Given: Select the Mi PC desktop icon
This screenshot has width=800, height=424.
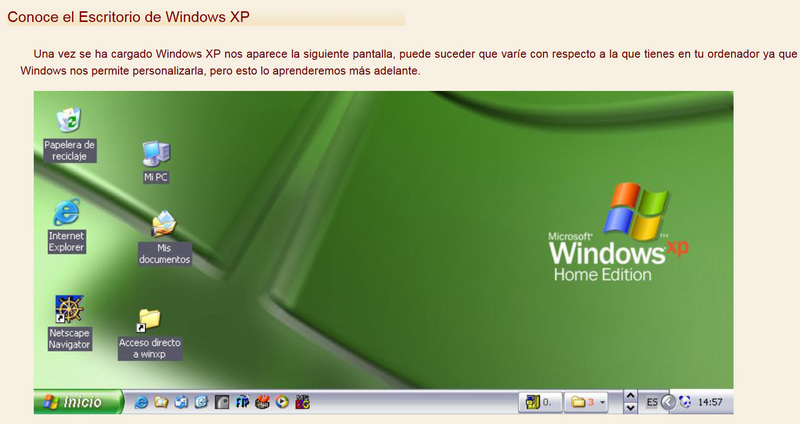Looking at the screenshot, I should click(156, 161).
